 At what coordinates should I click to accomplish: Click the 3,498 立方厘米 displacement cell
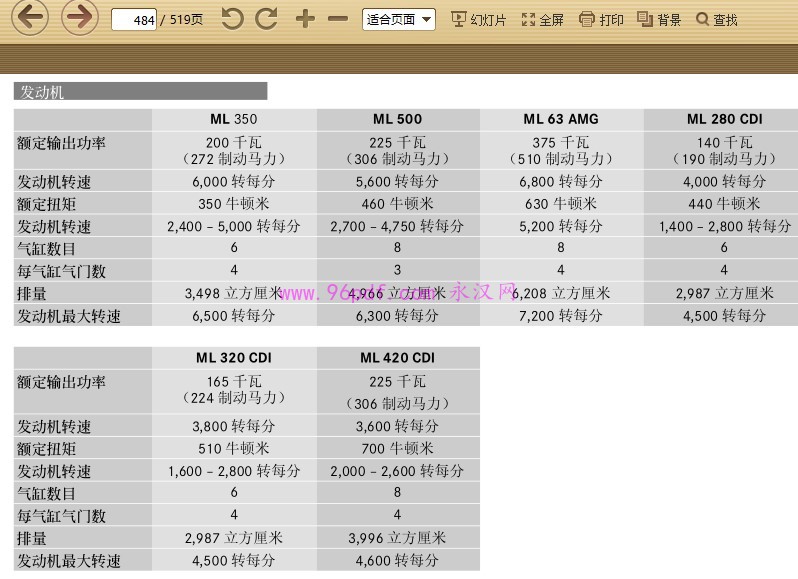pyautogui.click(x=234, y=293)
